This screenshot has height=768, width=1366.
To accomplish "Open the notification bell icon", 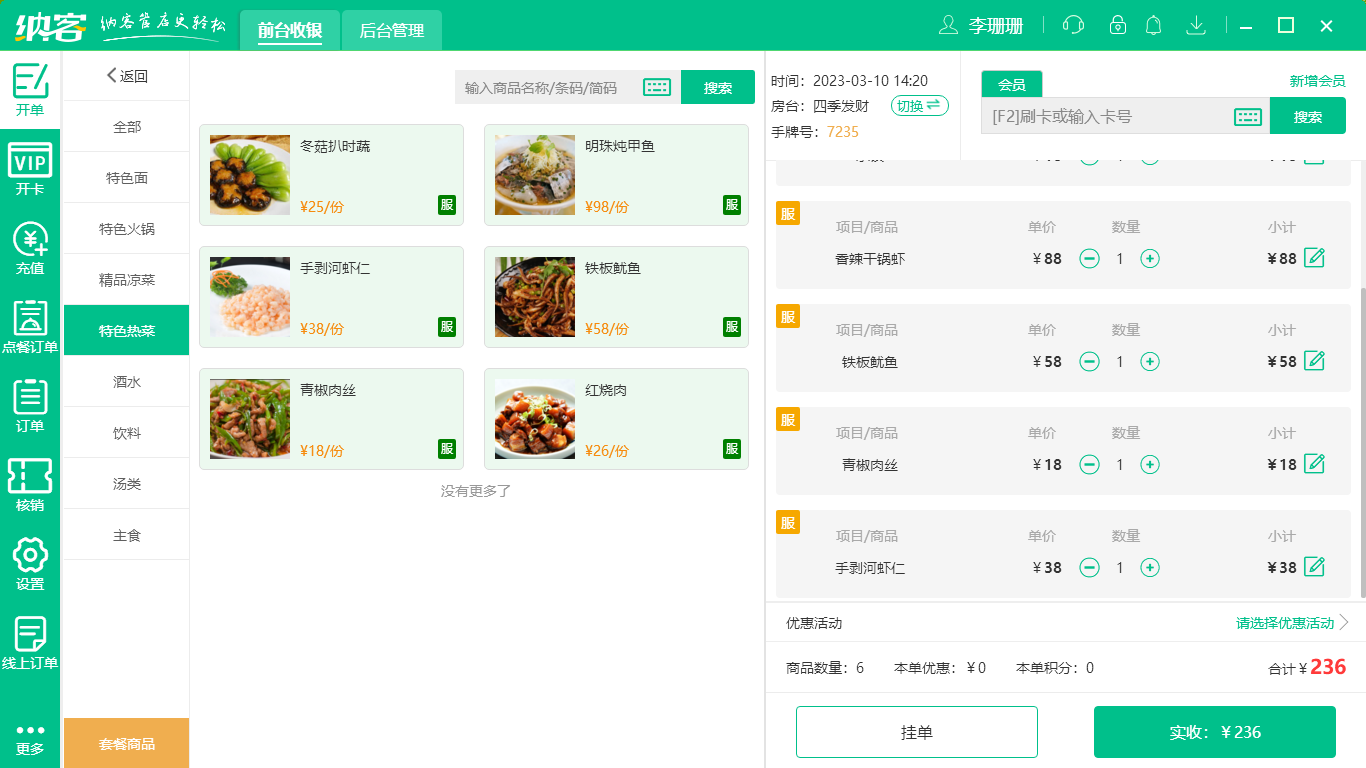I will pyautogui.click(x=1154, y=26).
